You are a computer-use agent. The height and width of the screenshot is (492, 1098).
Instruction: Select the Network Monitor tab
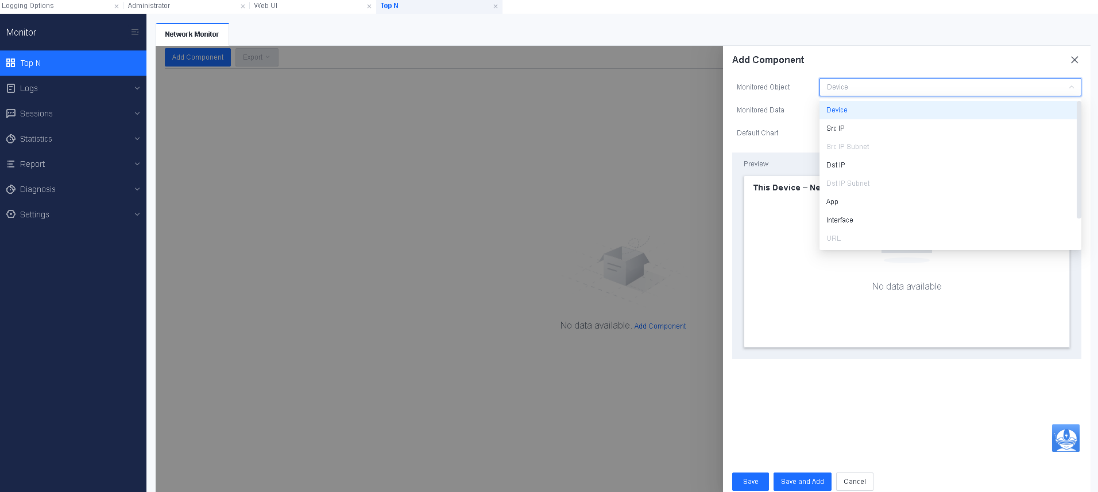pos(192,34)
